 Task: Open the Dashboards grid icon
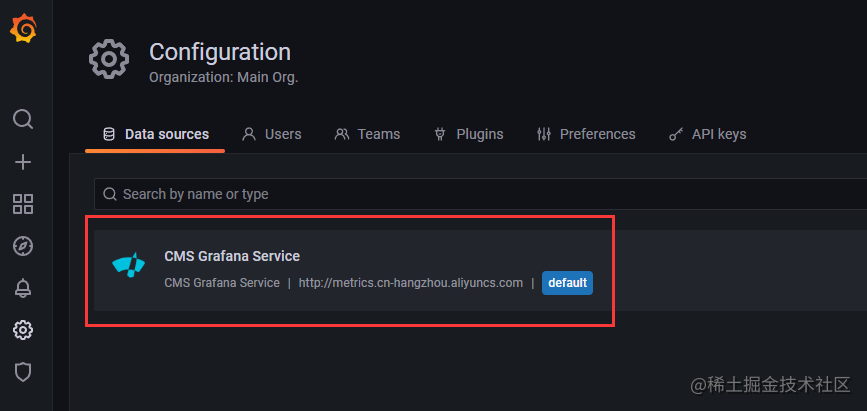point(23,204)
